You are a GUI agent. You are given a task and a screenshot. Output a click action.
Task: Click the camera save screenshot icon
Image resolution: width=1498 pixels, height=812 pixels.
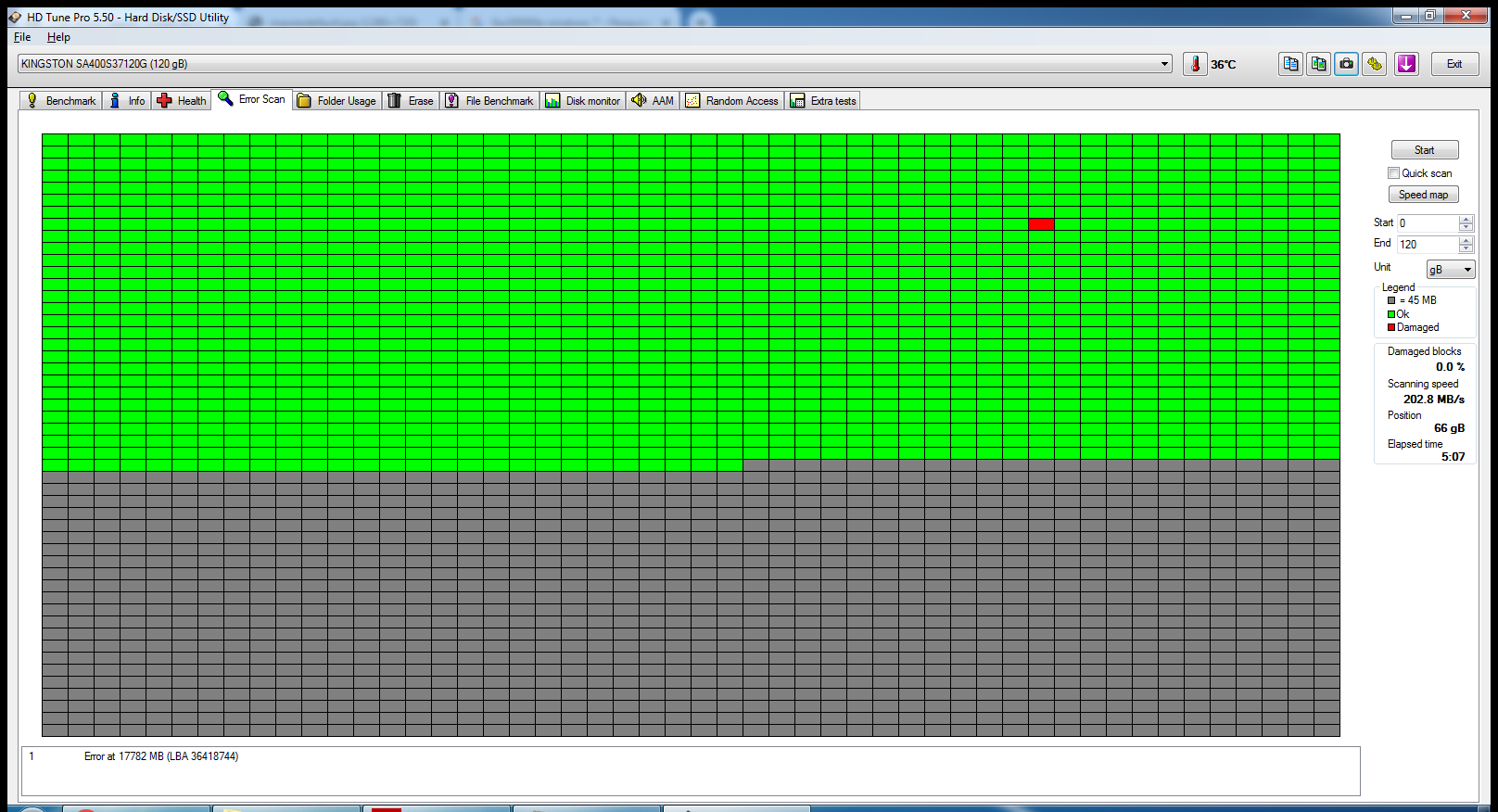coord(1347,64)
